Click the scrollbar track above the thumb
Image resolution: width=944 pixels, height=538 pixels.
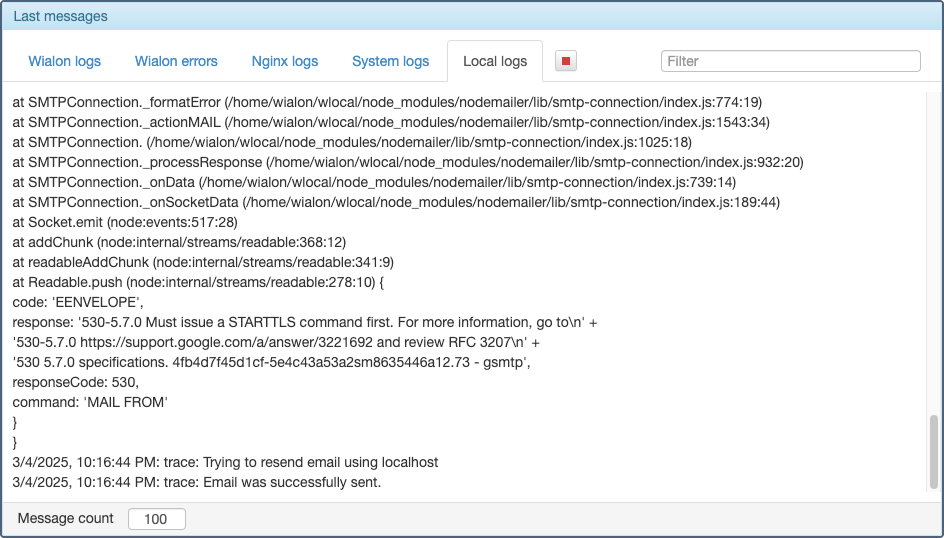click(x=934, y=250)
